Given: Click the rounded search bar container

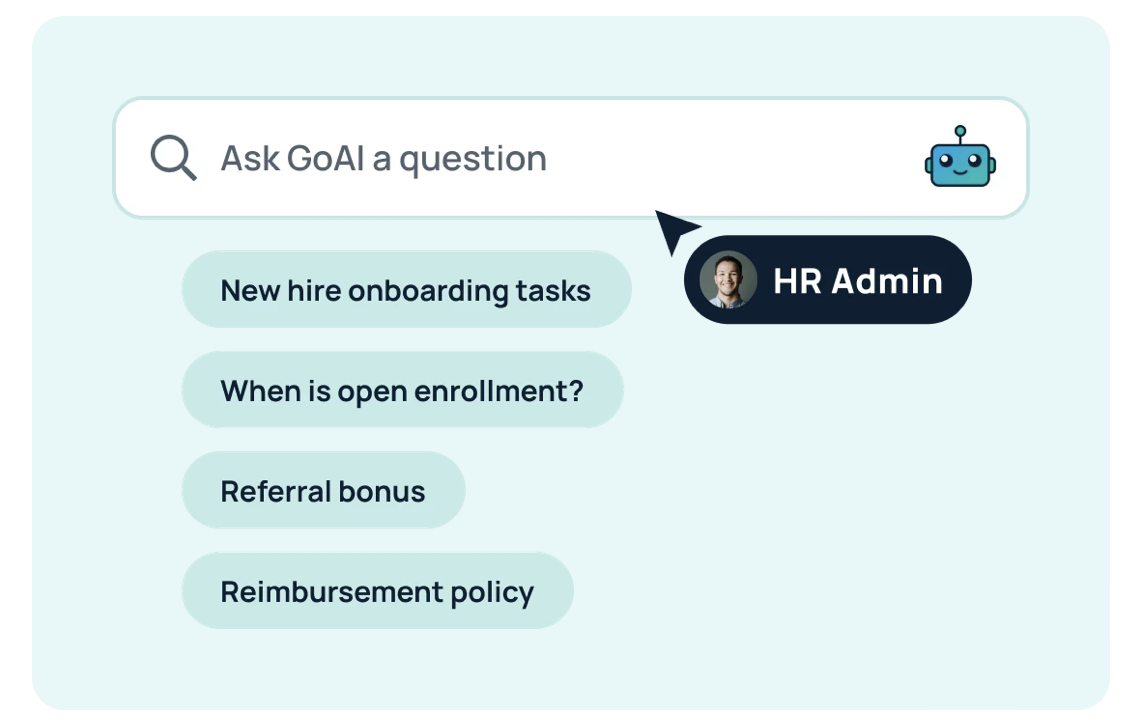Looking at the screenshot, I should (x=570, y=157).
